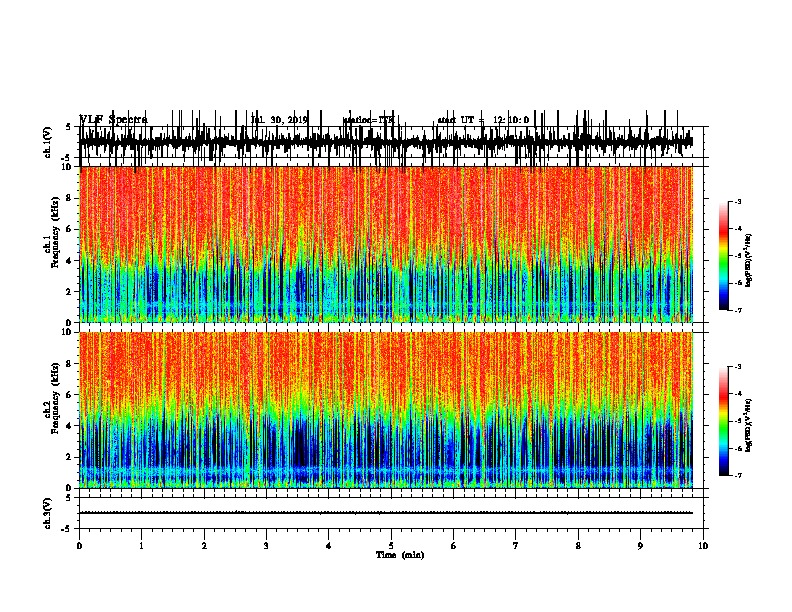This screenshot has width=792, height=612.
Task: Click the '-3' label on ch.2 color bar
Action: click(x=737, y=367)
